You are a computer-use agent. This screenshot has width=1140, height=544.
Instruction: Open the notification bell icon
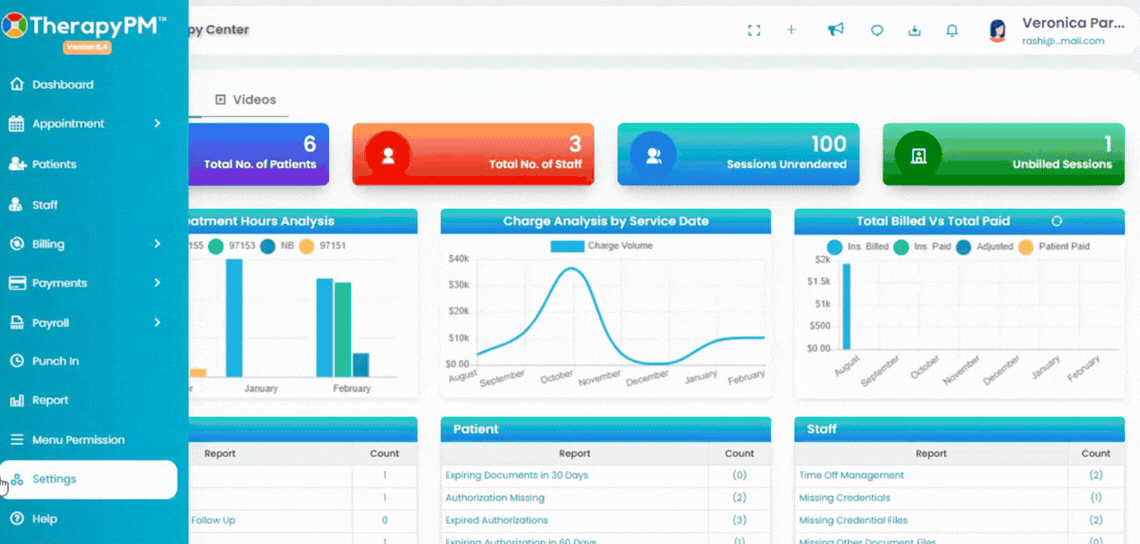click(952, 30)
